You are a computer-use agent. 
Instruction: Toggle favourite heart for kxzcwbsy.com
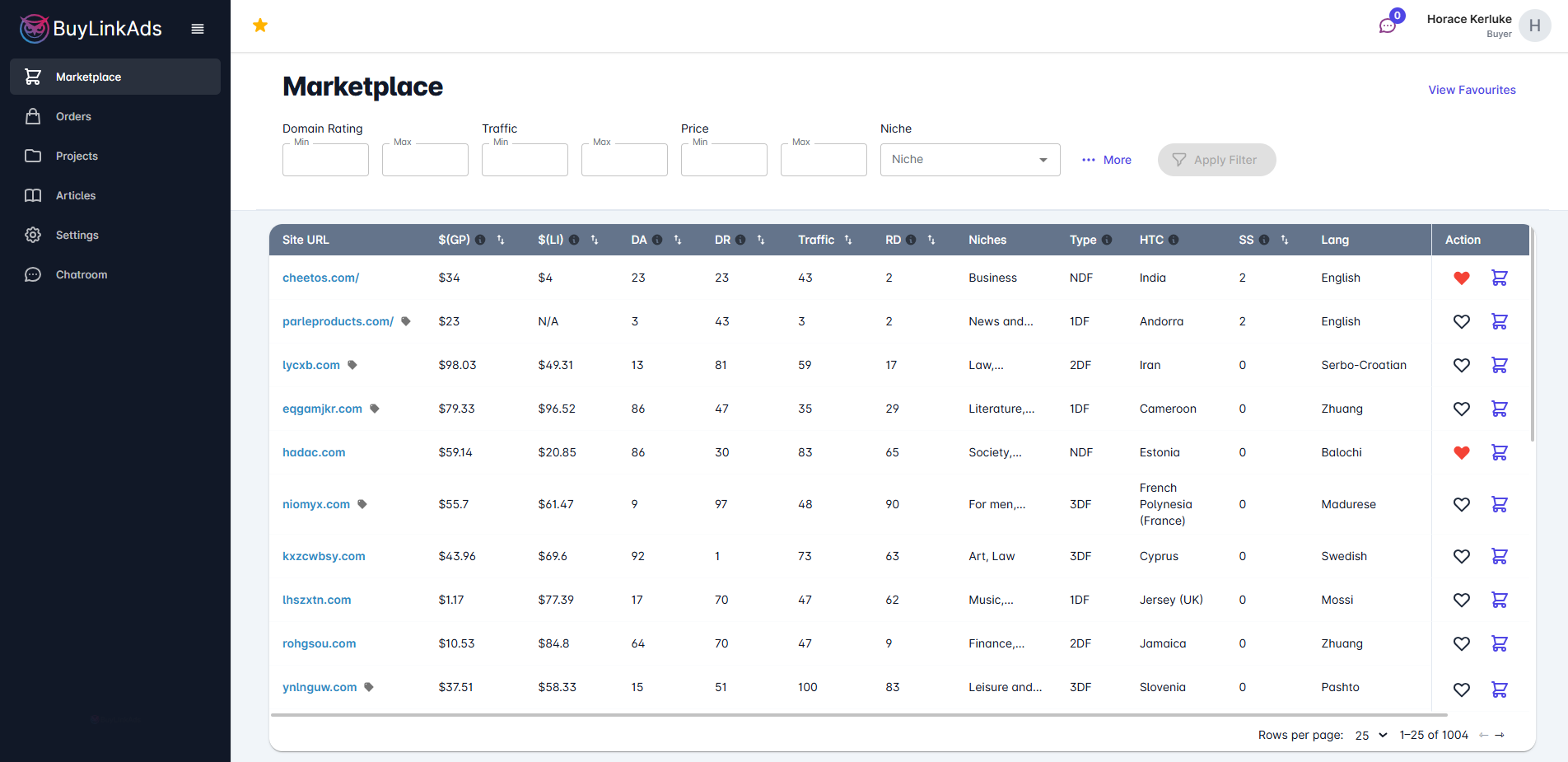(x=1461, y=557)
